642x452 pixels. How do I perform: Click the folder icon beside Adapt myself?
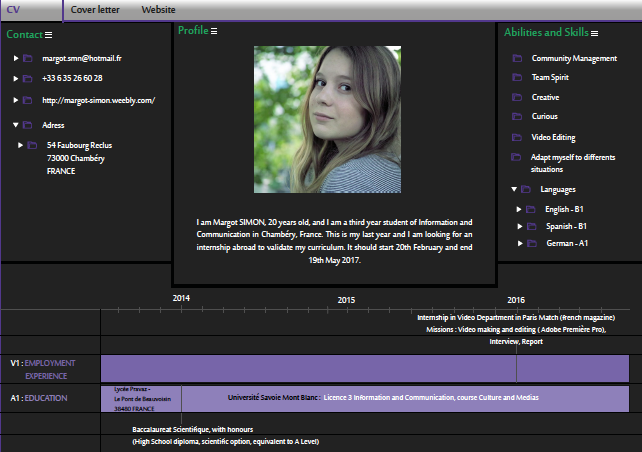point(516,157)
